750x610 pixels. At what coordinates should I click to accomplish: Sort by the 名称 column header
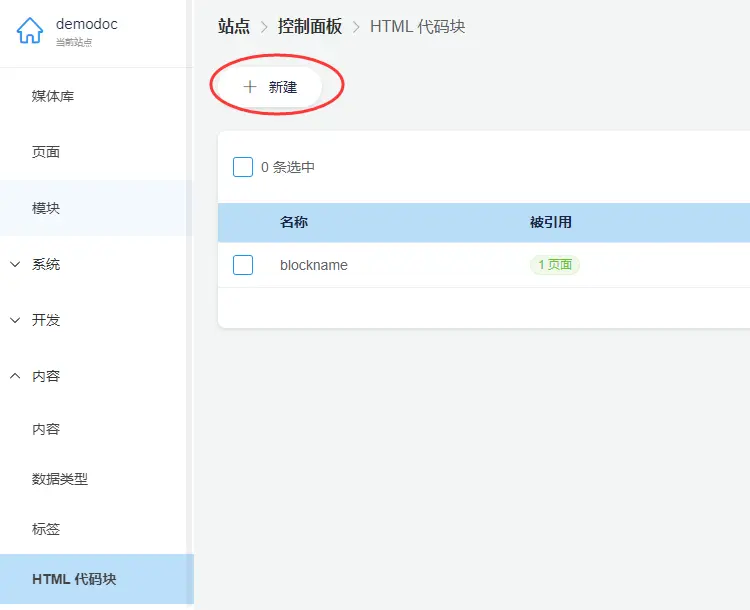click(294, 222)
